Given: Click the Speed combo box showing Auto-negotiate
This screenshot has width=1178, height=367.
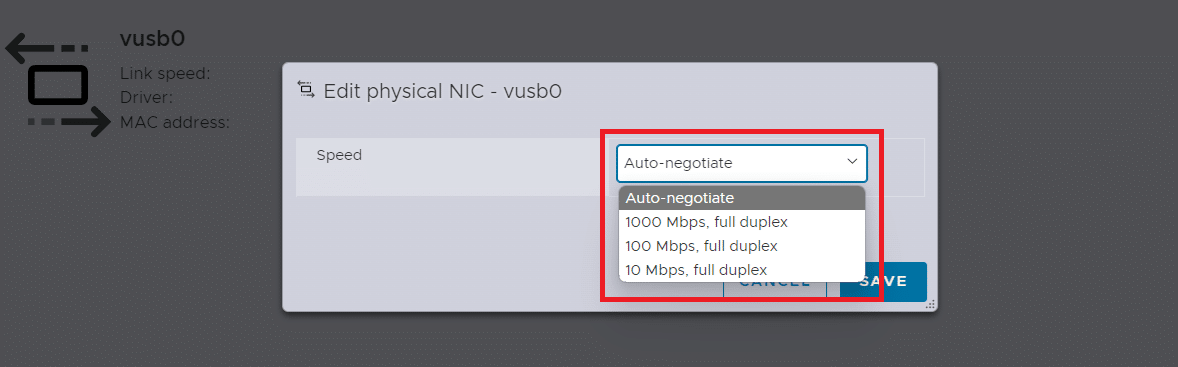Looking at the screenshot, I should (x=742, y=163).
